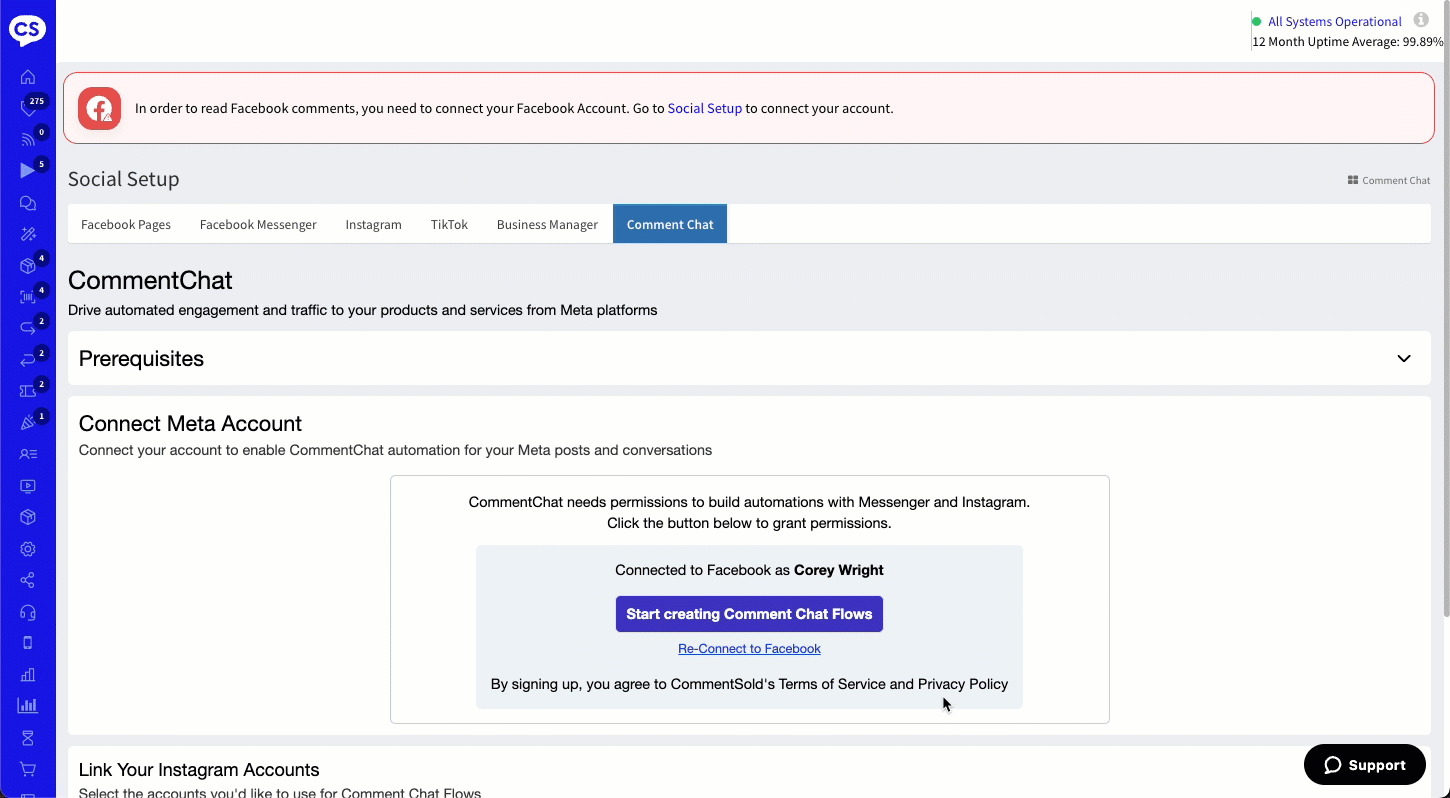The height and width of the screenshot is (798, 1450).
Task: Select the Business Manager tab
Action: (547, 225)
